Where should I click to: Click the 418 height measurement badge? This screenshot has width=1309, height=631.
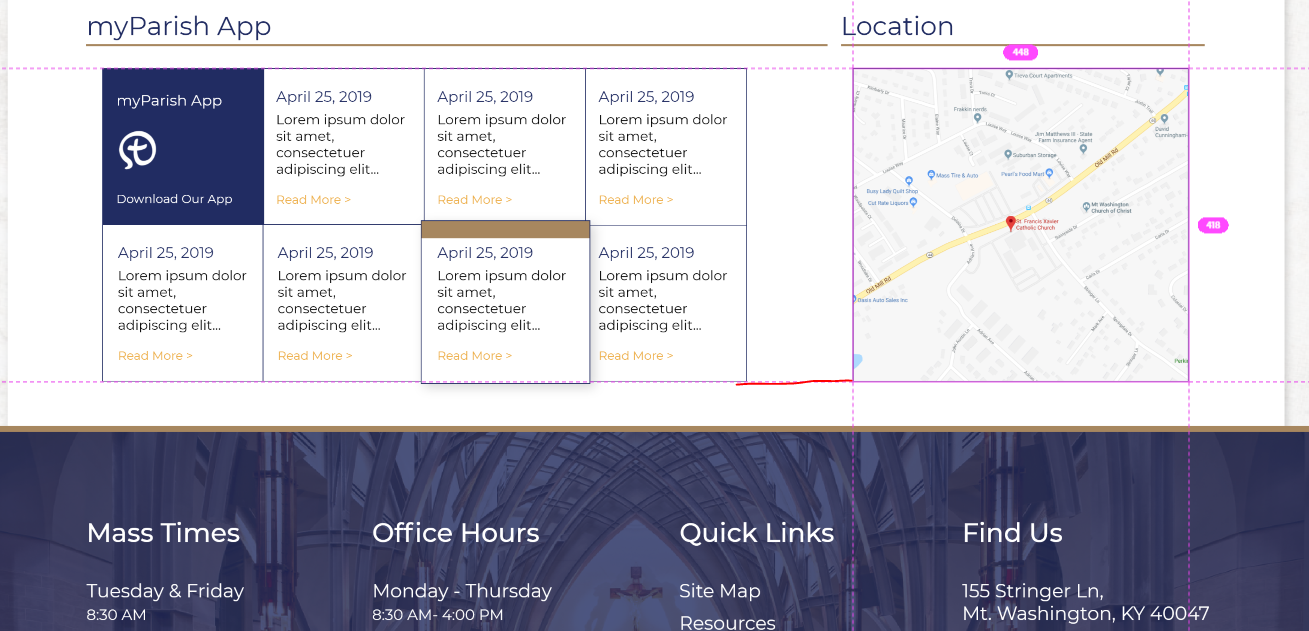click(1212, 225)
